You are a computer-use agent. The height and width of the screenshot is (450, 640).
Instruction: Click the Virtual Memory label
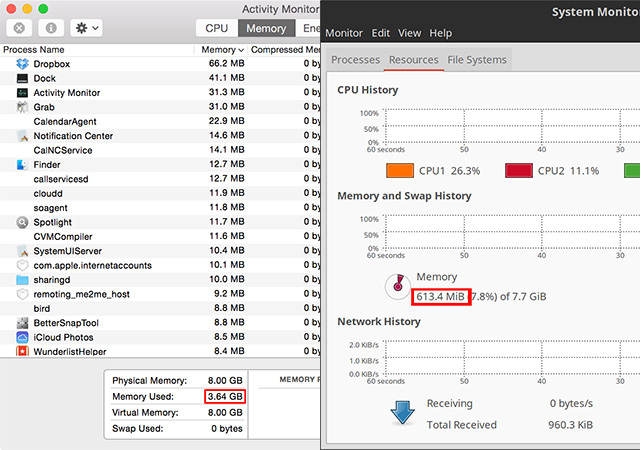[x=145, y=412]
